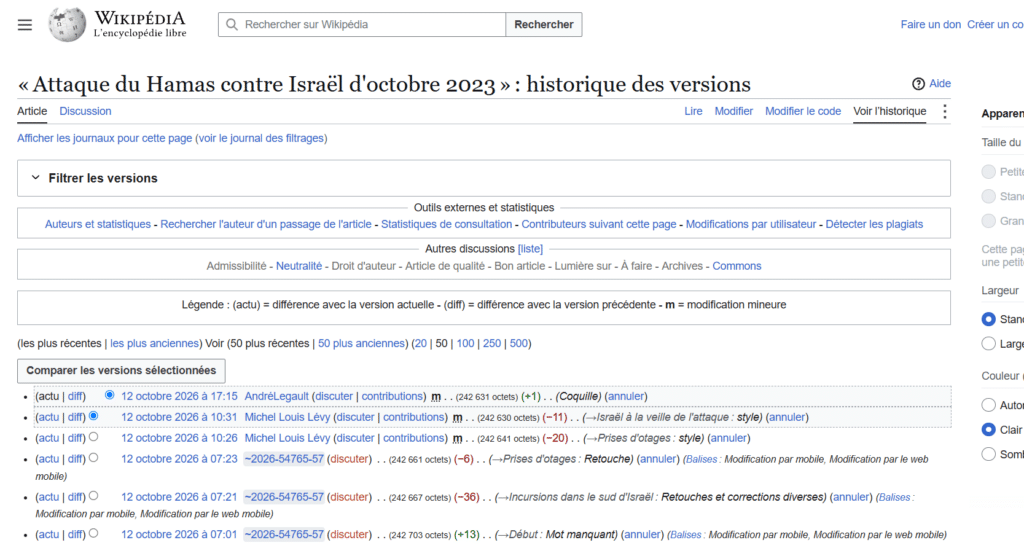Show 100 revisions per page
The width and height of the screenshot is (1024, 548).
click(466, 344)
